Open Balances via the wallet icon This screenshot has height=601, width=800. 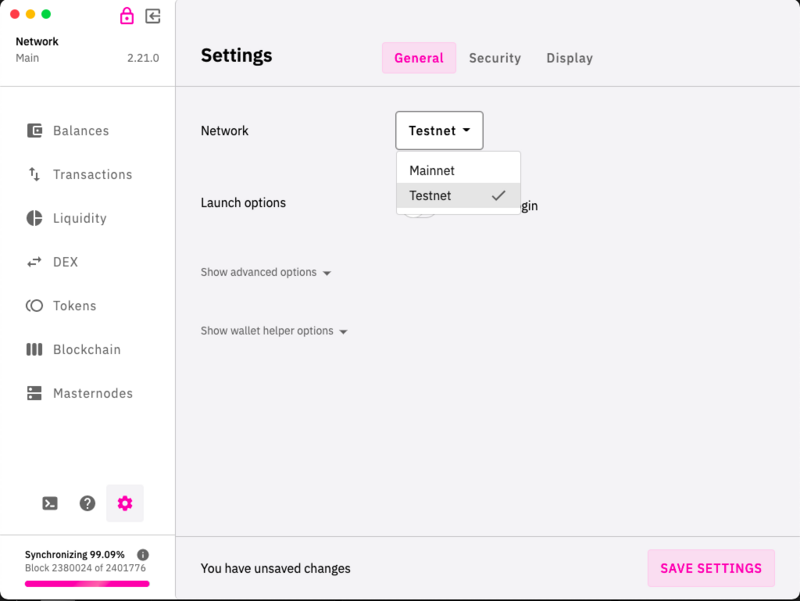tap(35, 130)
